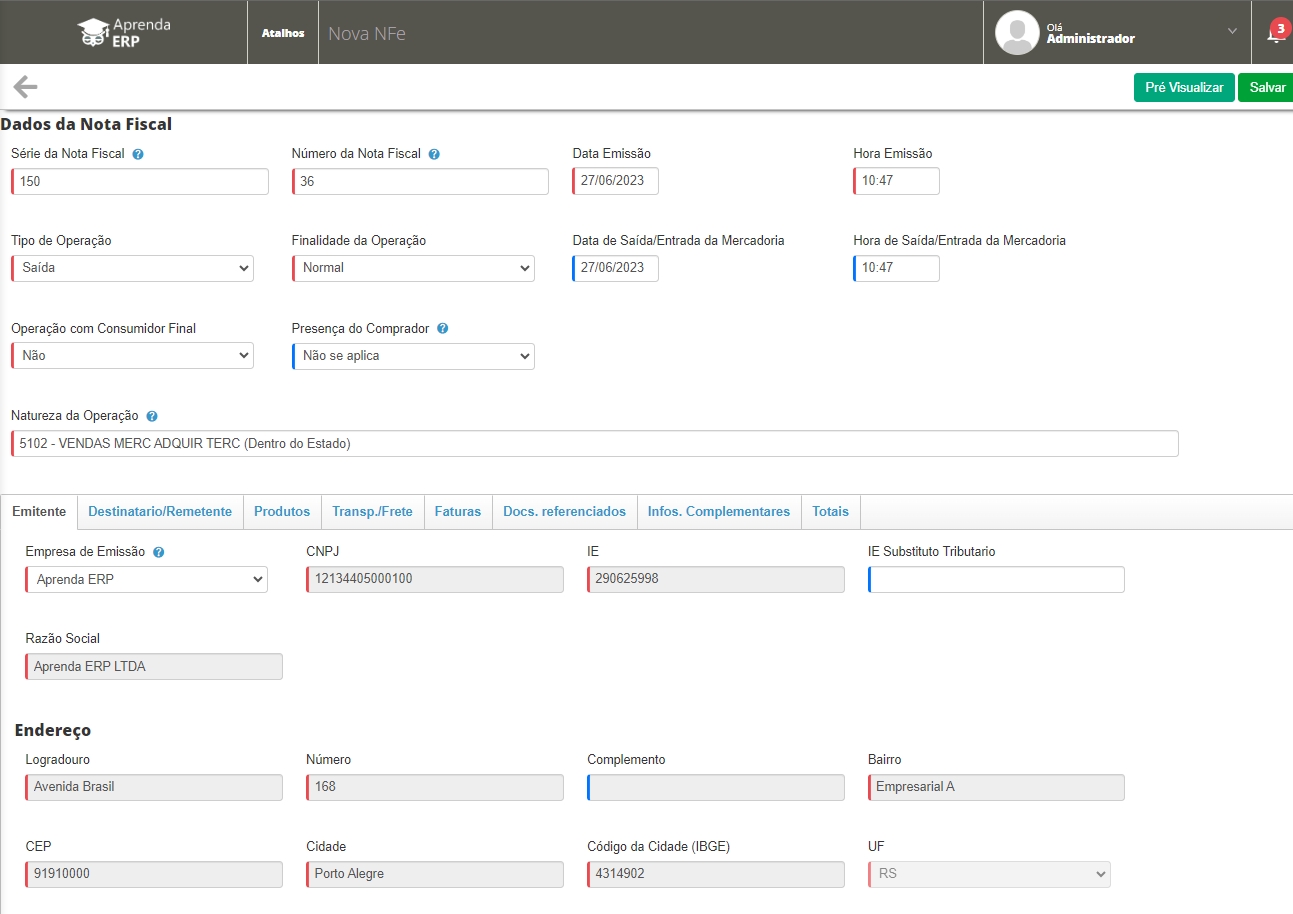Open the Tipo de Operação dropdown
Screen dimensions: 1293x914
pyautogui.click(x=133, y=268)
